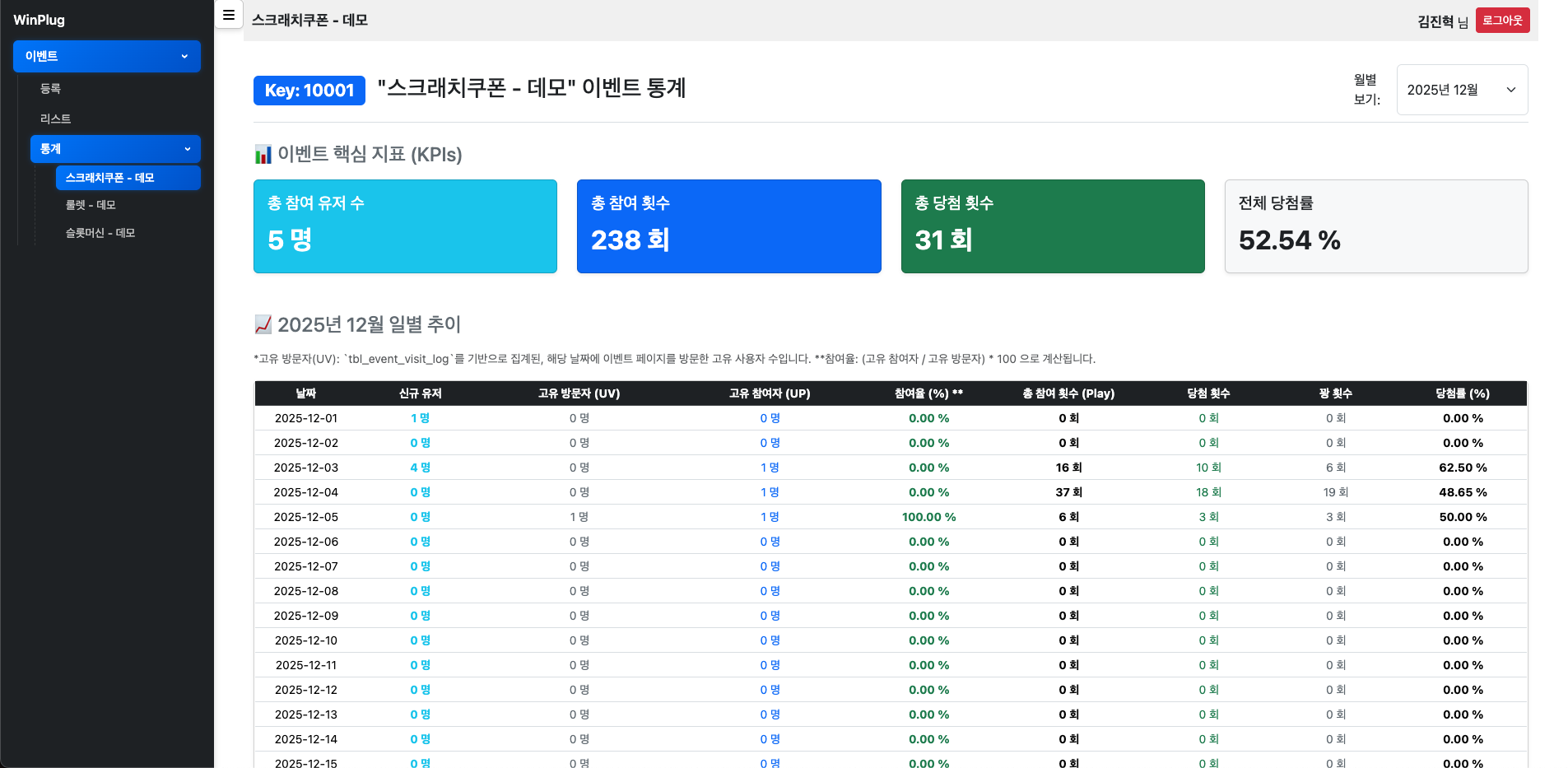Open the 2025년 12월 month dropdown

click(x=1462, y=90)
